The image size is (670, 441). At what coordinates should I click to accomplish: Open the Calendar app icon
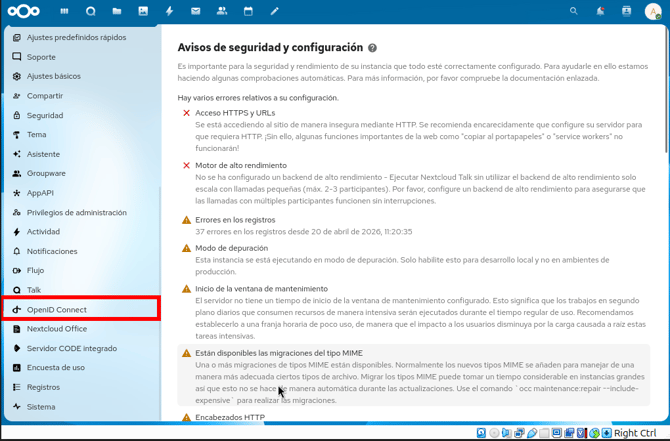(x=248, y=11)
